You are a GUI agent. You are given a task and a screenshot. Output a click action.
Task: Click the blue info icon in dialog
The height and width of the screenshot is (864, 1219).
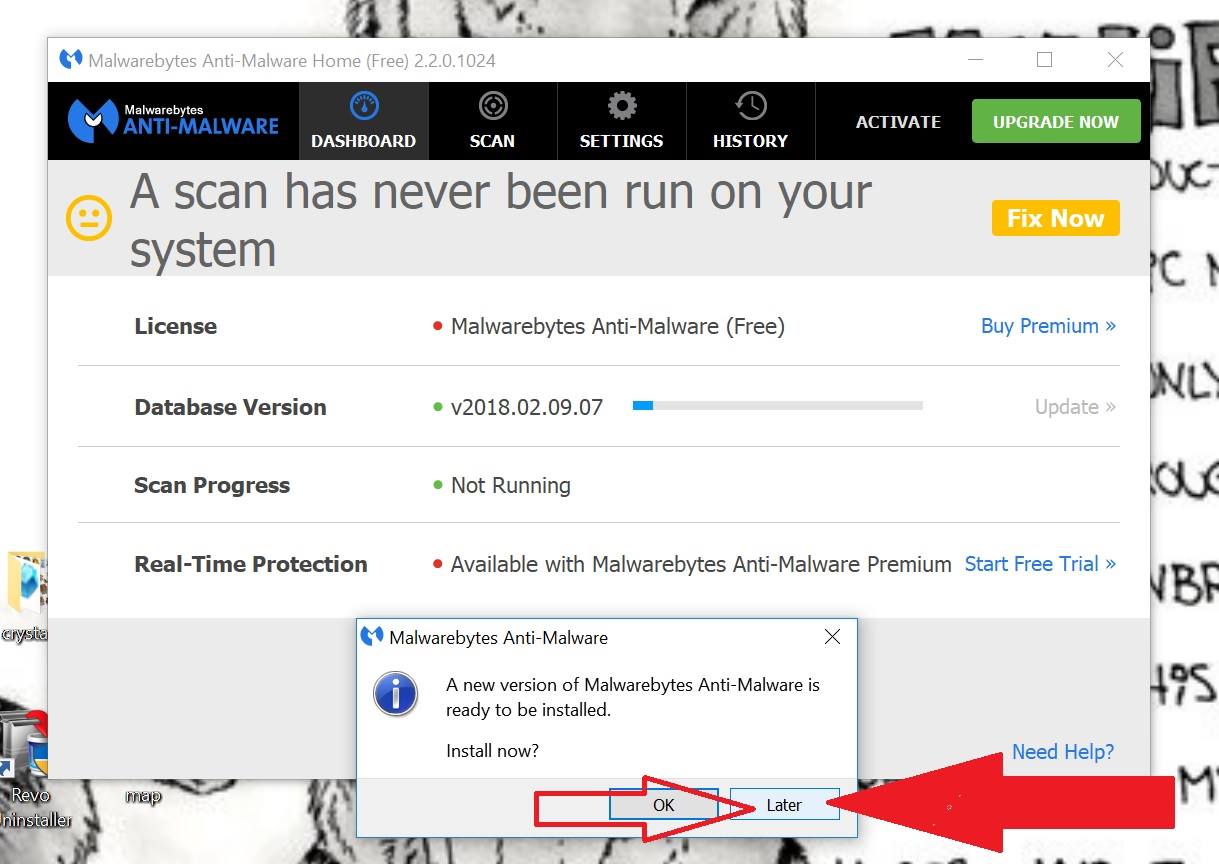(395, 693)
